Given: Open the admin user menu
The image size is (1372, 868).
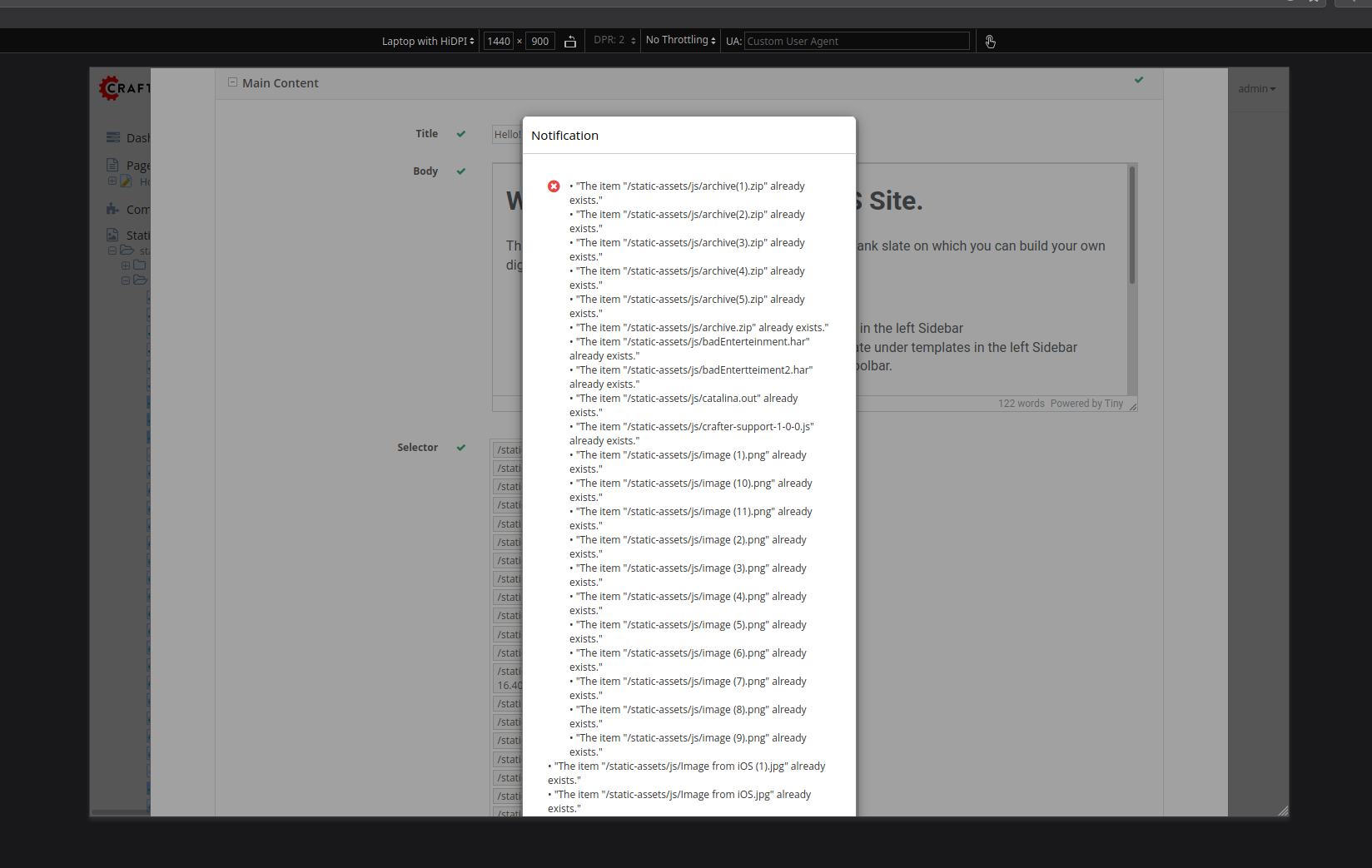Looking at the screenshot, I should point(1257,88).
